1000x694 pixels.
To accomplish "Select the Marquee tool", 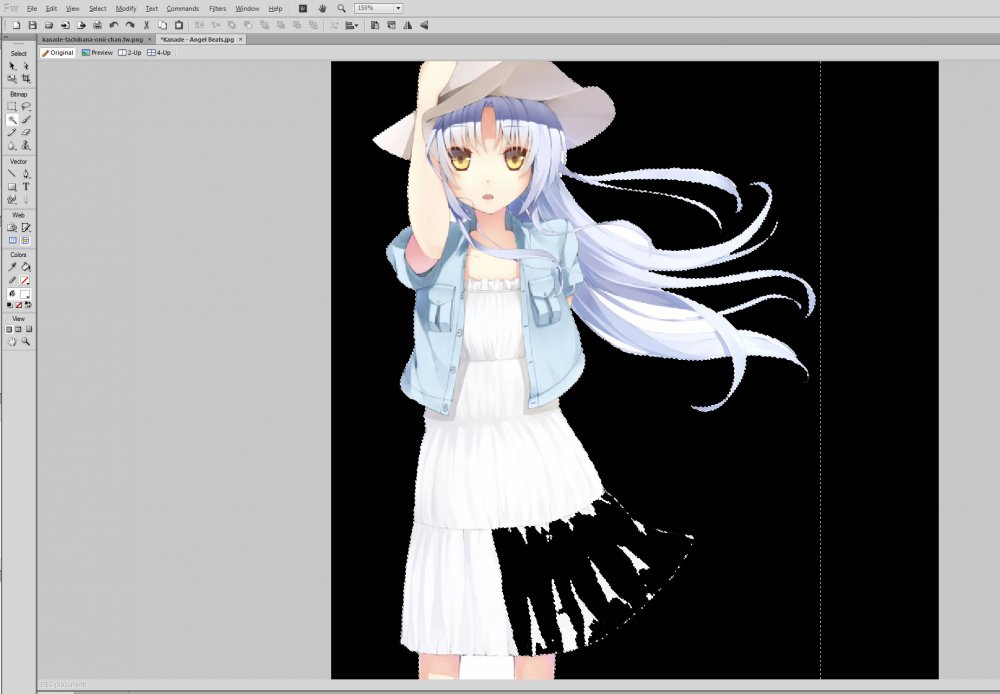I will tap(12, 107).
